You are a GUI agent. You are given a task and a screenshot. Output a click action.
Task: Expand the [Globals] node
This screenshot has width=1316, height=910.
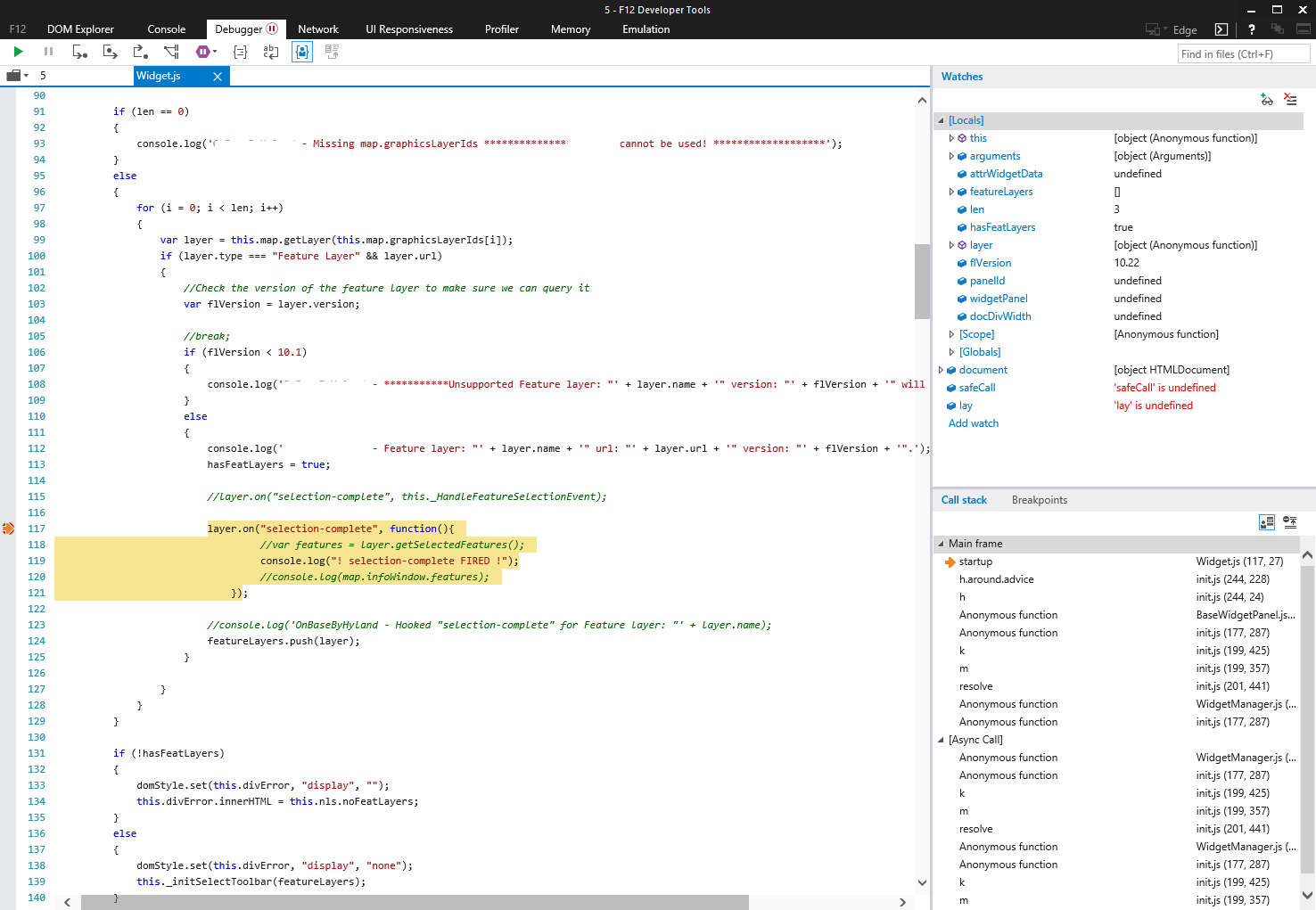tap(951, 352)
